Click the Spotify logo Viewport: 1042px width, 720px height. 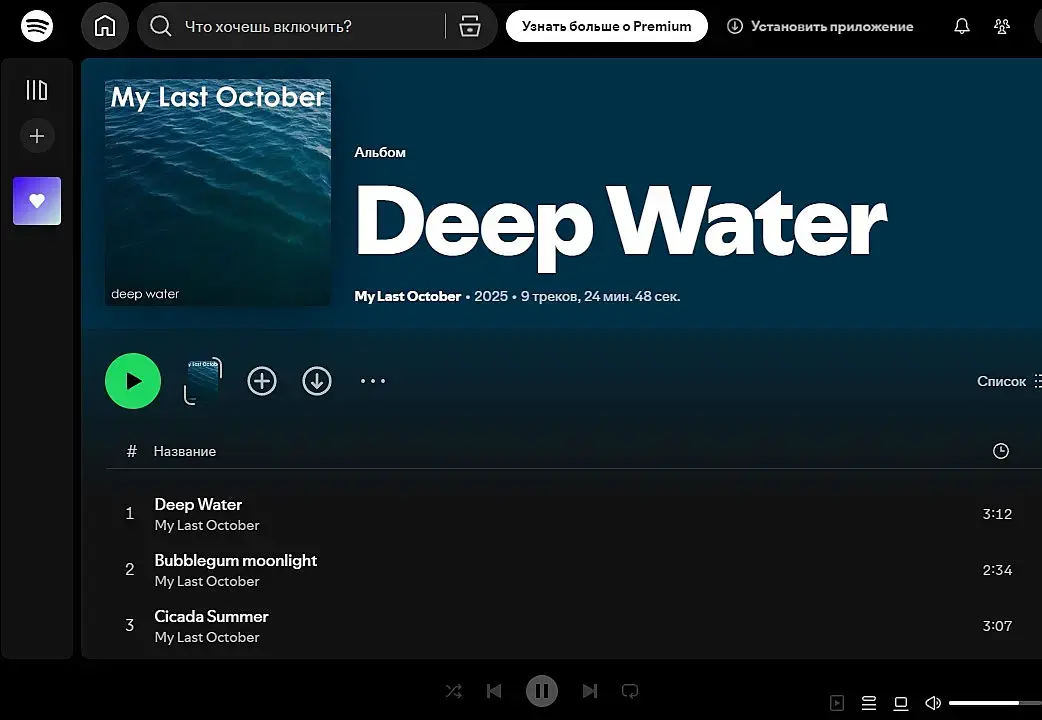click(37, 27)
